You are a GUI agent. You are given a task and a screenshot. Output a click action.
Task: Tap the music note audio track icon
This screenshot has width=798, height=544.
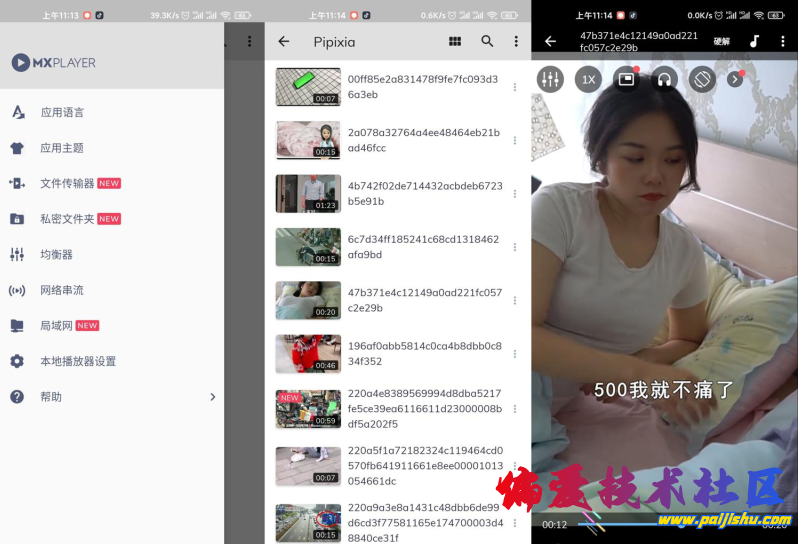(754, 42)
